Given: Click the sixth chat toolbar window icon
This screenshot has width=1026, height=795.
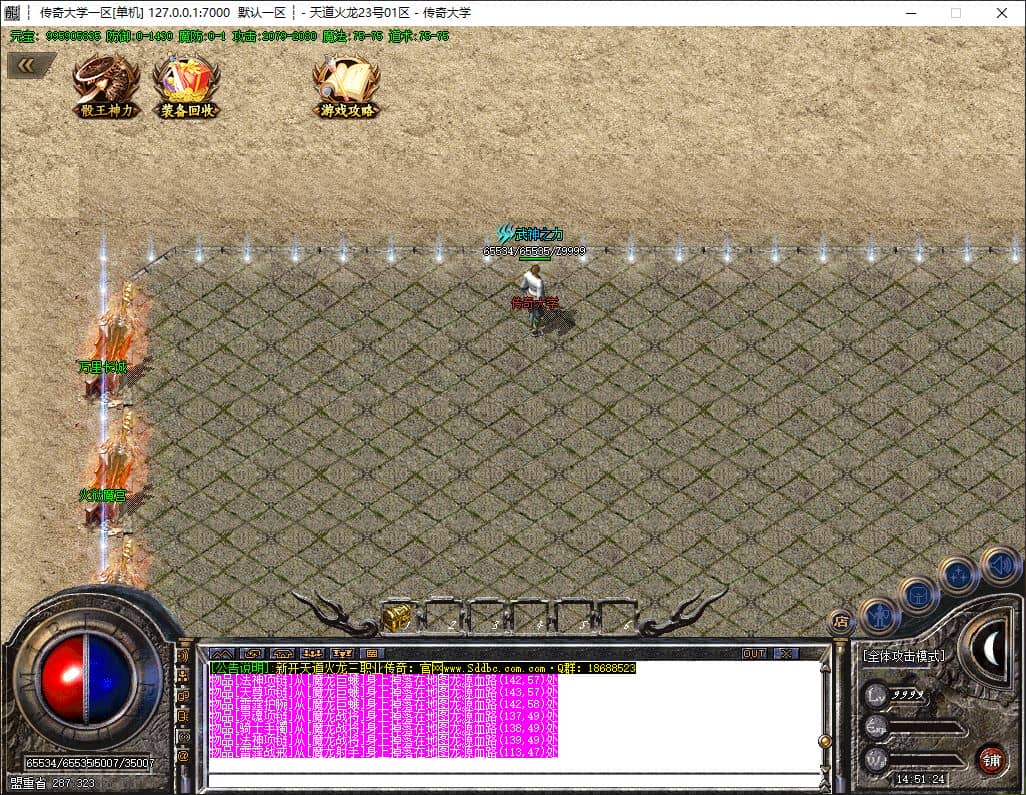Looking at the screenshot, I should [372, 653].
